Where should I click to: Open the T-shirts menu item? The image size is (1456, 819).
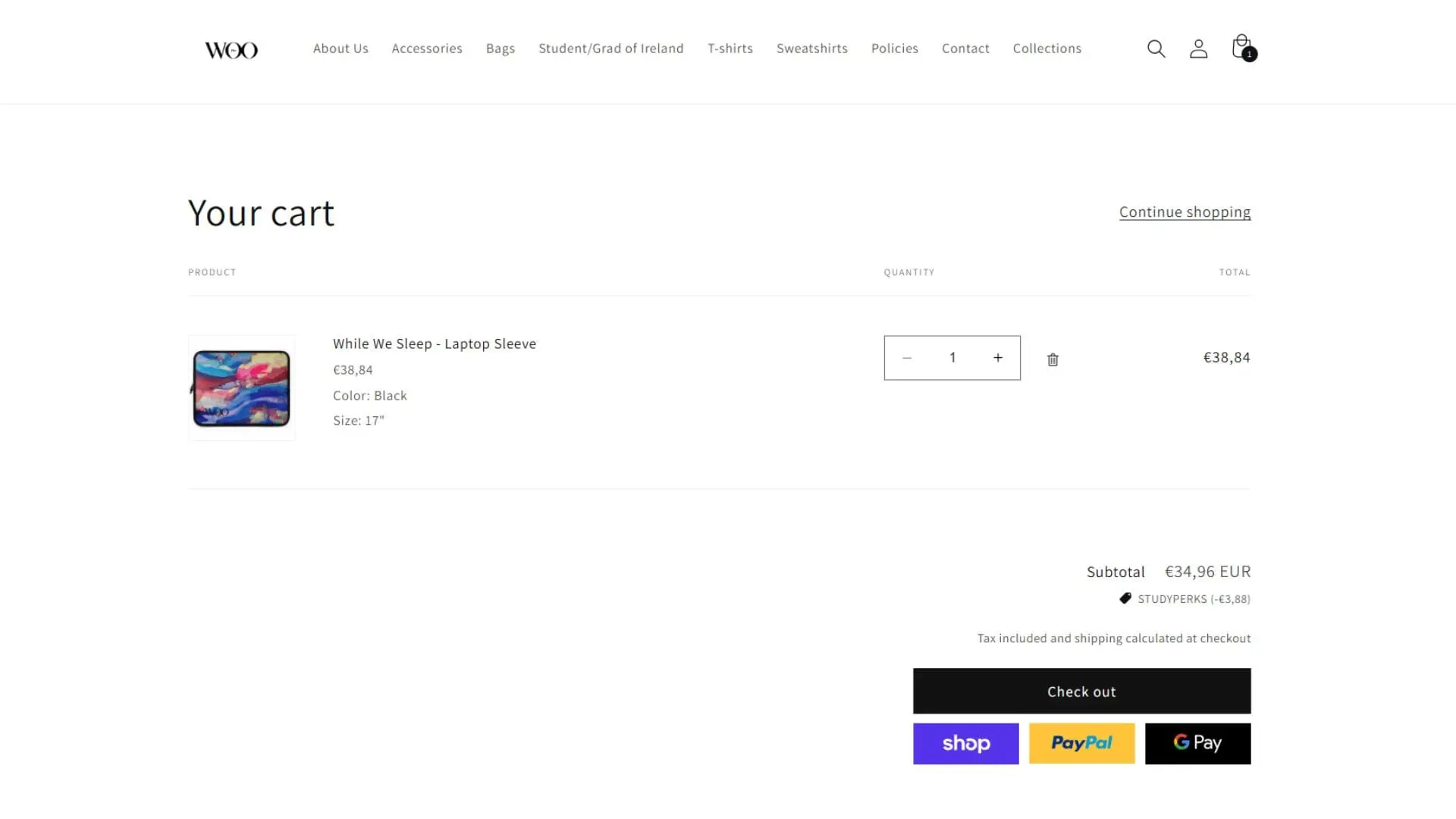tap(730, 49)
